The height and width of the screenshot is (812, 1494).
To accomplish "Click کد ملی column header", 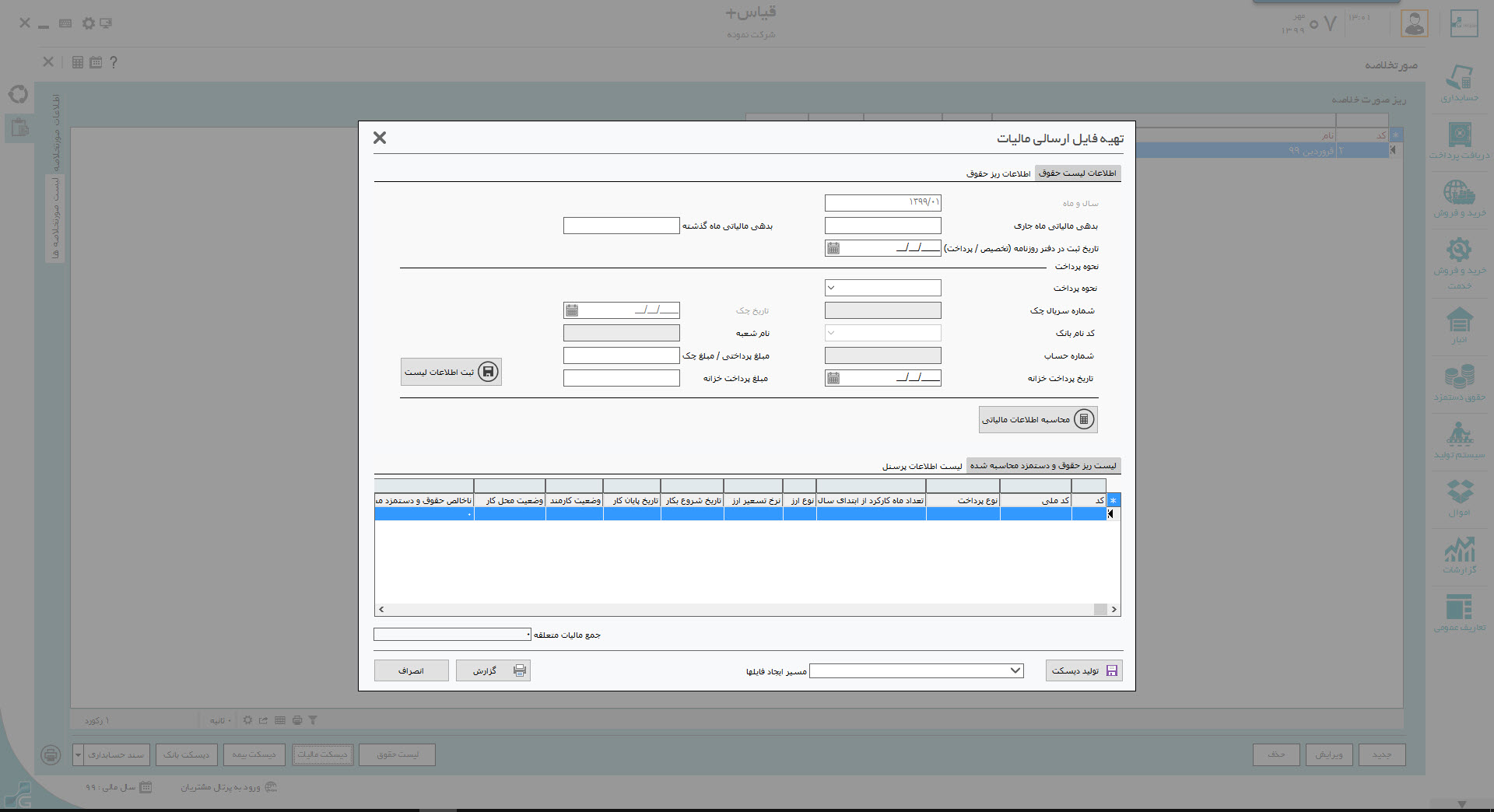I will [1036, 500].
